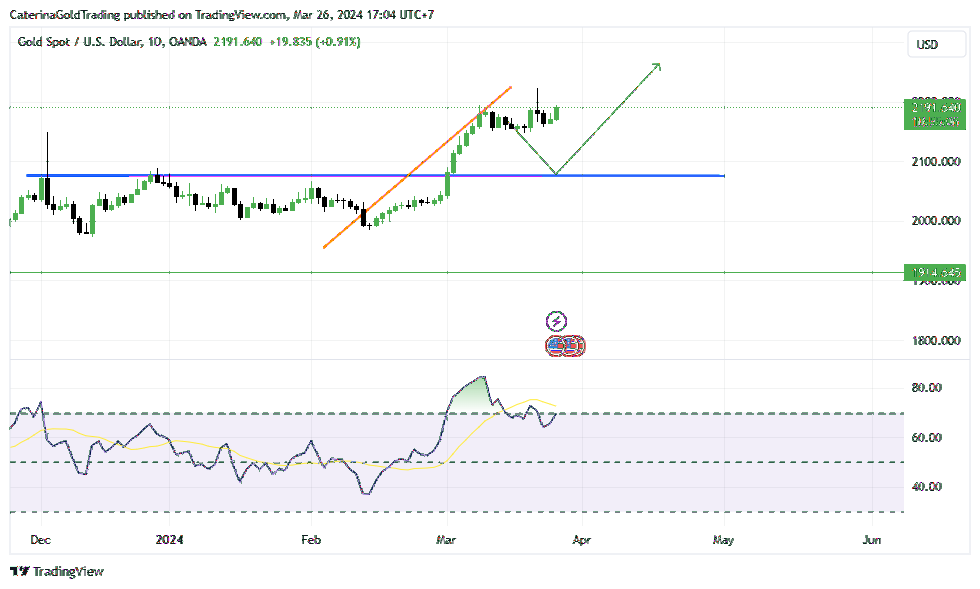Click the OANDA source label
The height and width of the screenshot is (589, 980).
pos(188,42)
